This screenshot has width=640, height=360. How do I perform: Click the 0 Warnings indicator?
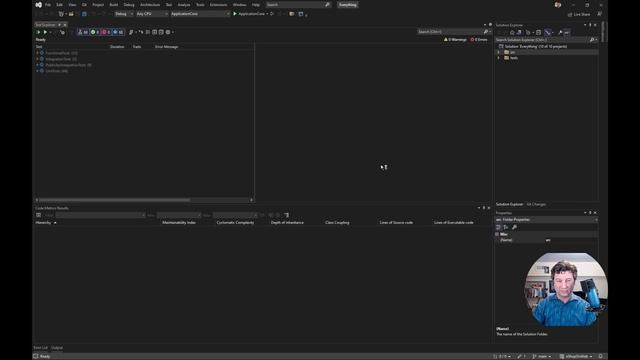tap(455, 40)
